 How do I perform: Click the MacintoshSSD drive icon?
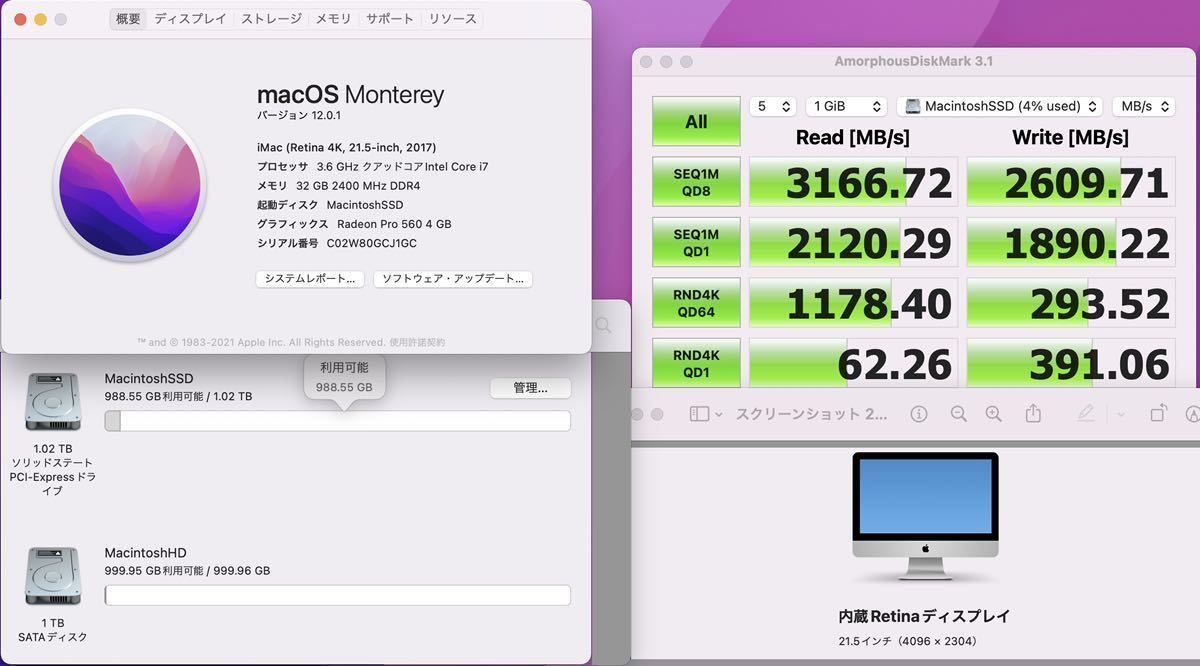[x=52, y=402]
